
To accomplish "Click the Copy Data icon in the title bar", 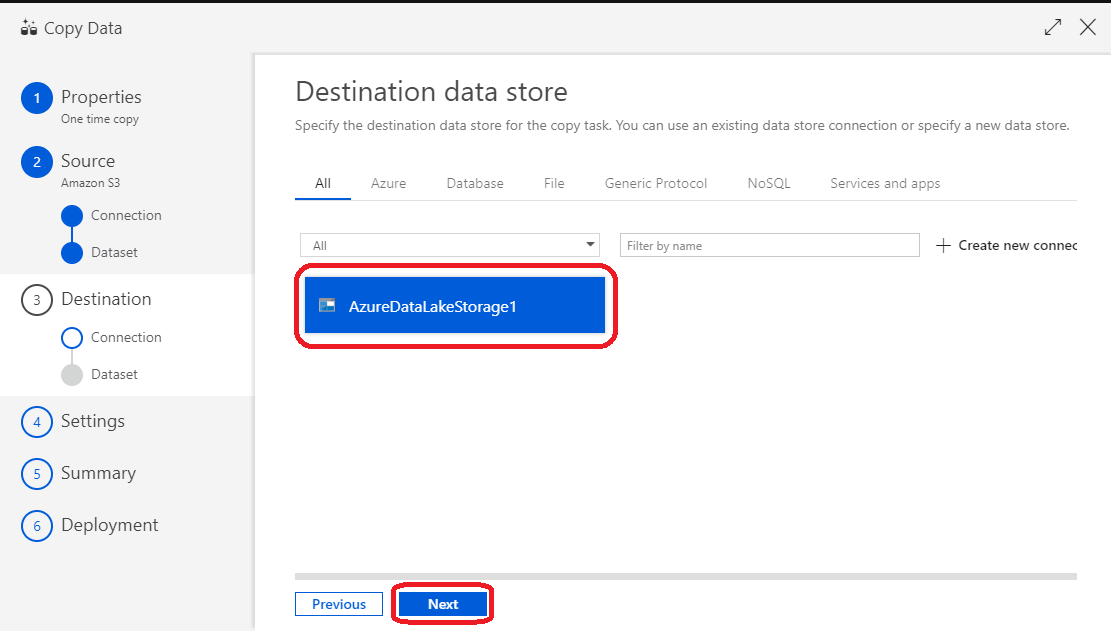I will 27,27.
